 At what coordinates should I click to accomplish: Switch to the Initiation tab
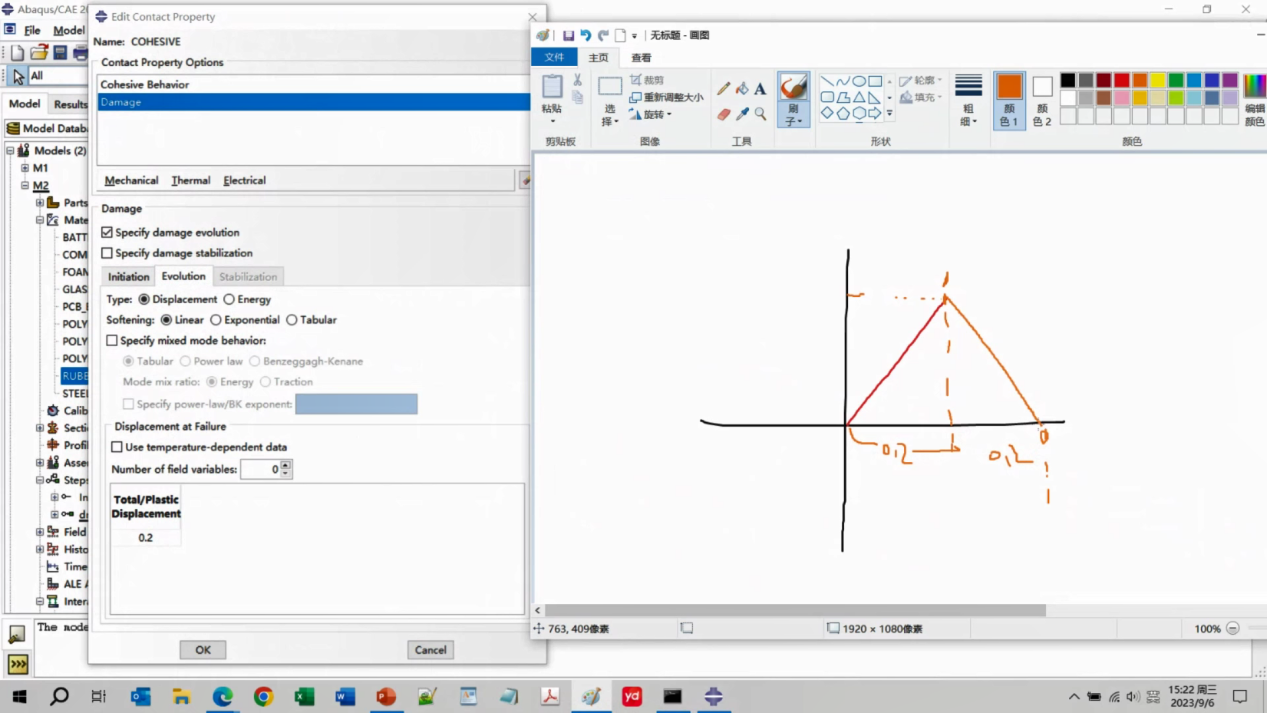pos(128,277)
